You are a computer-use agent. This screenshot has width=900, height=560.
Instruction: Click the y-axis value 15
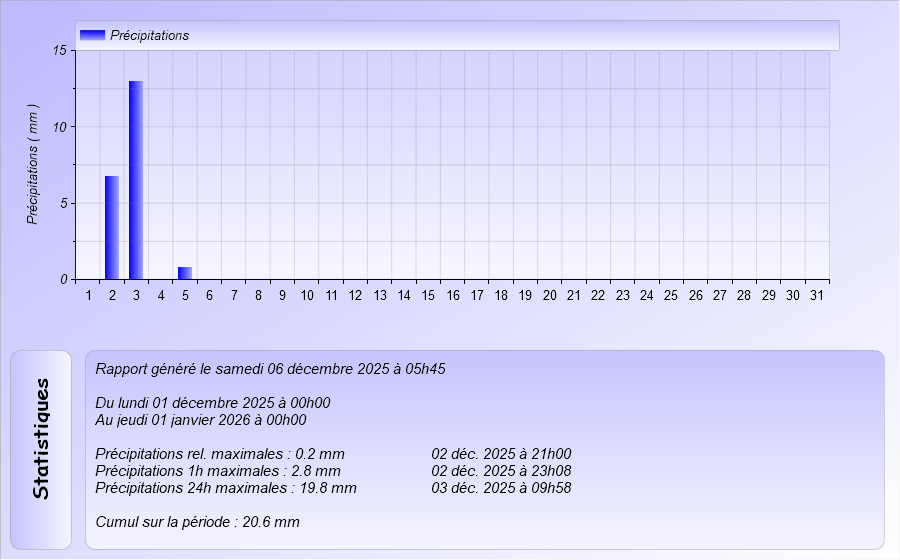(60, 51)
